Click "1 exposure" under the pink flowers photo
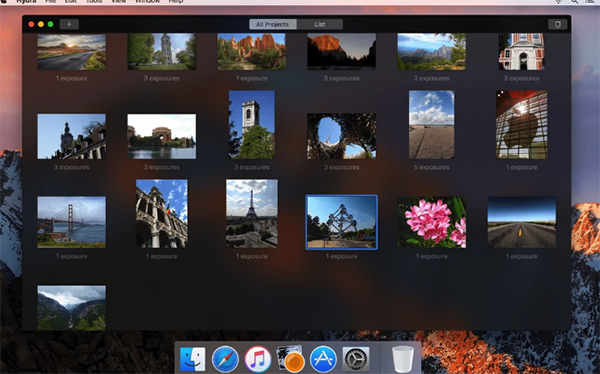 [432, 256]
